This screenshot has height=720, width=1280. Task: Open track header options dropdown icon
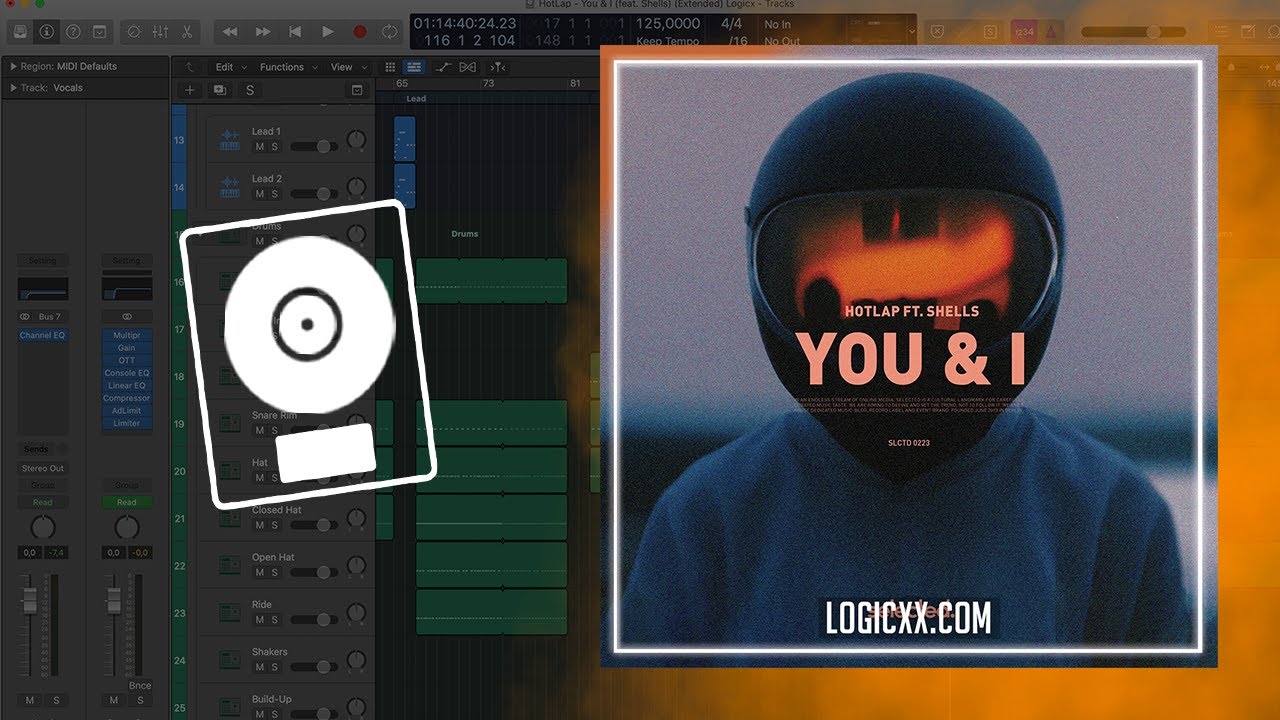coord(358,90)
